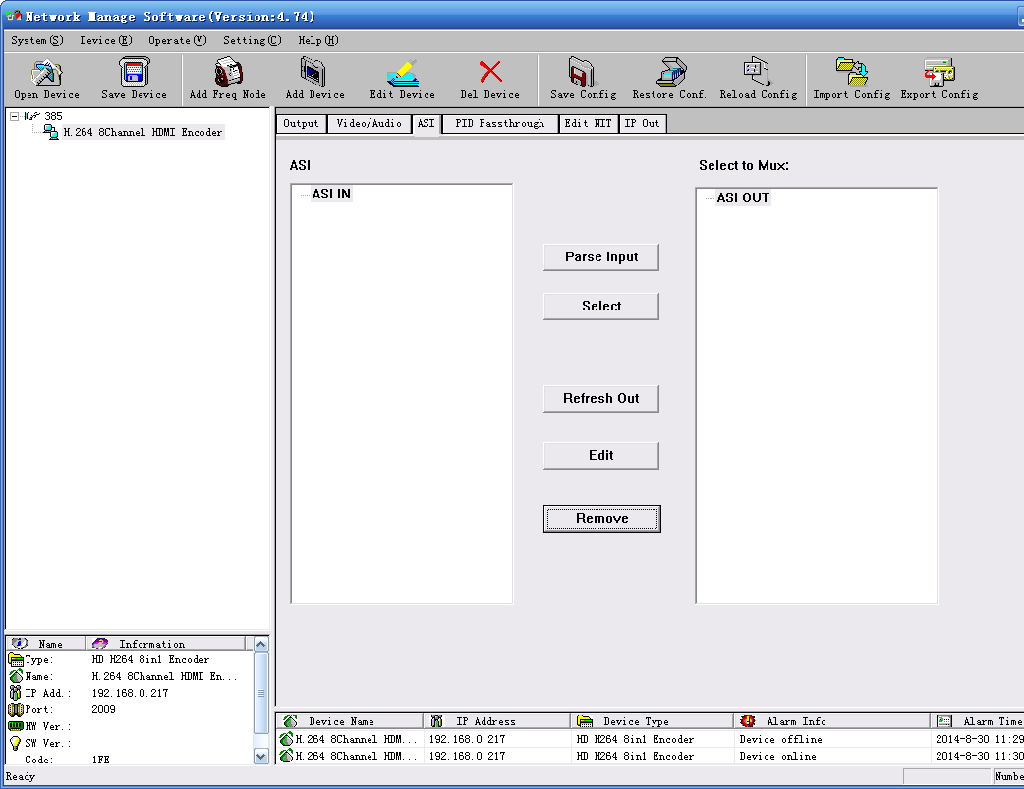Click the status icon of the Device online row
Screen dimensions: 1024x789
[286, 756]
